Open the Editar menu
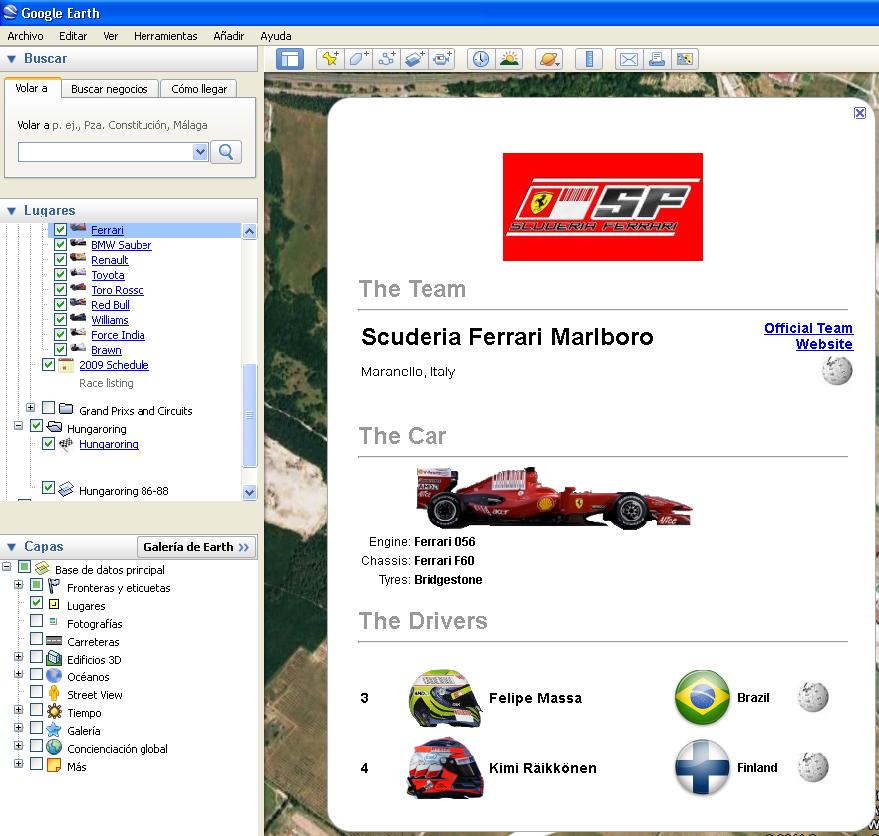The width and height of the screenshot is (879, 836). point(73,36)
